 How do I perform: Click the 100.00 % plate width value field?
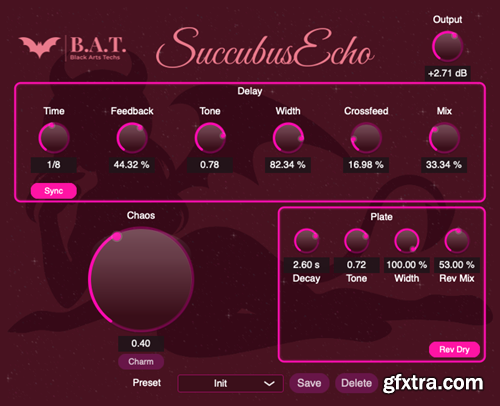click(407, 265)
